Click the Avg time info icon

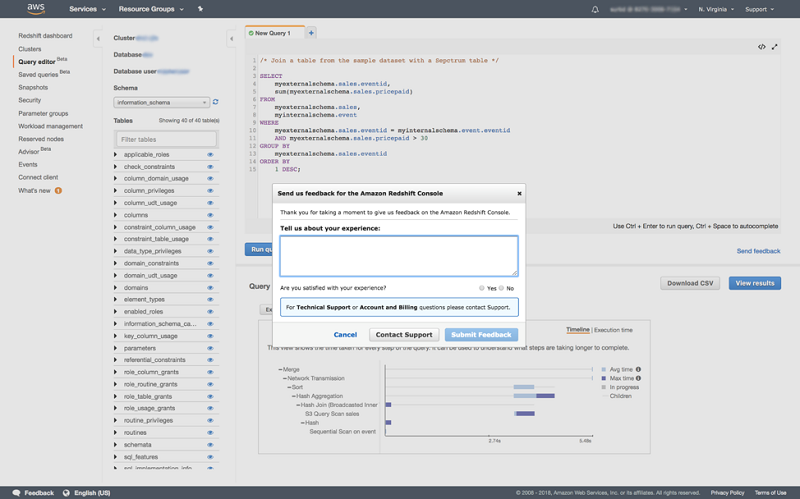point(638,369)
